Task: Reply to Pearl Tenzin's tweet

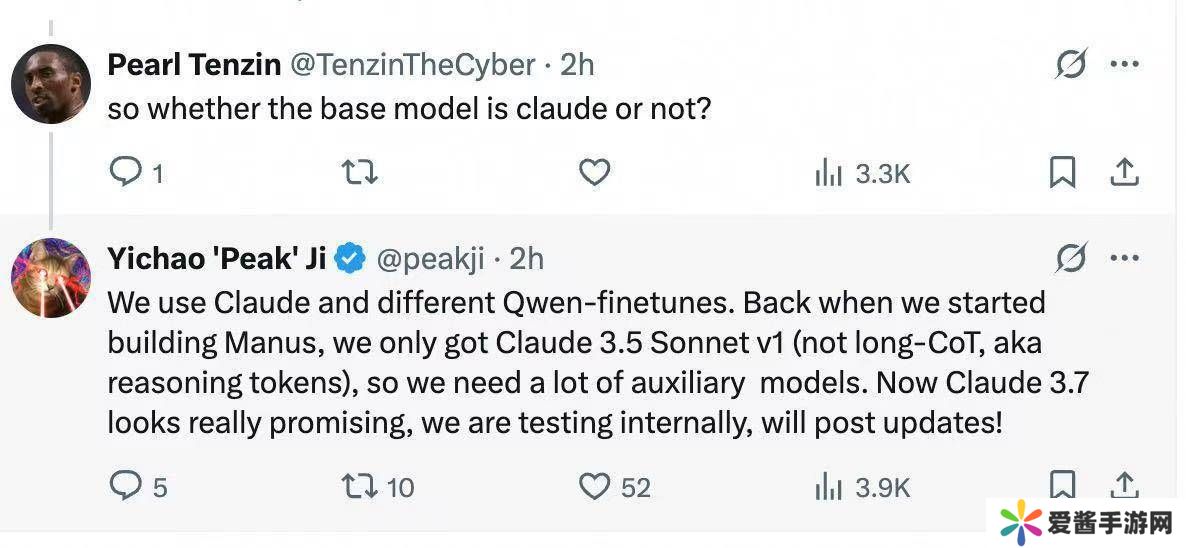Action: [125, 173]
